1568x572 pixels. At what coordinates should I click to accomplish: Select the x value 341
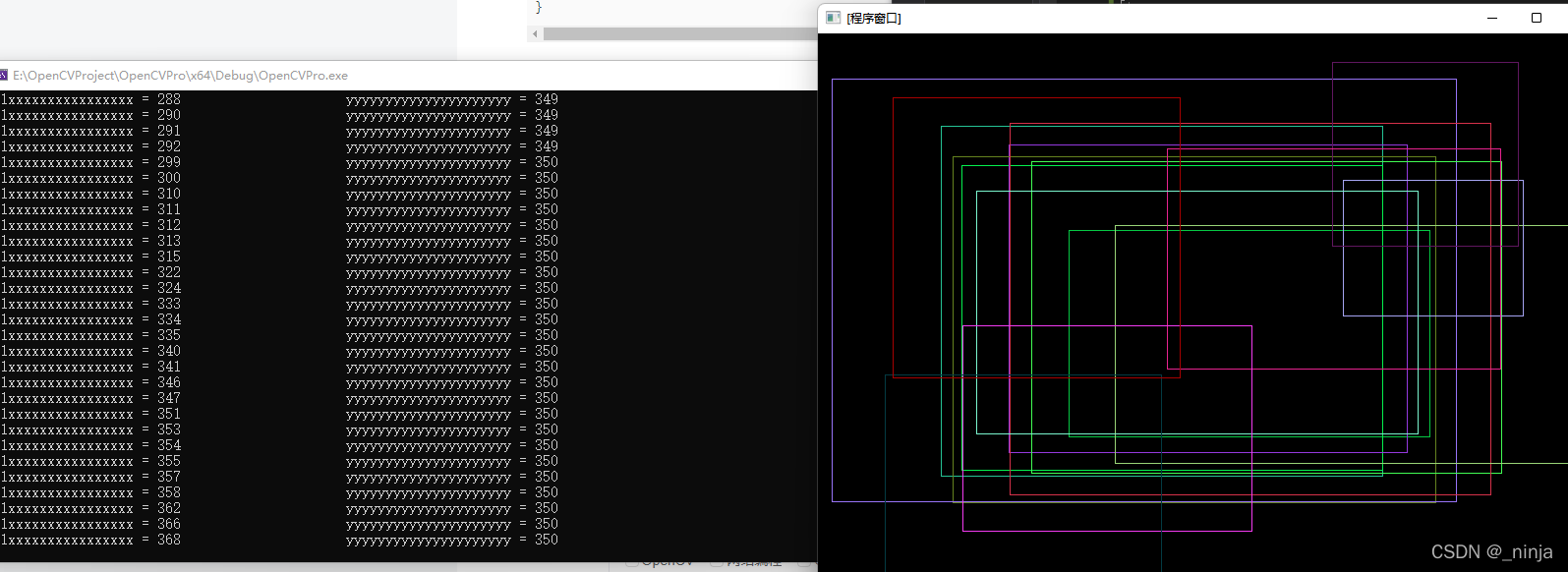(x=169, y=367)
